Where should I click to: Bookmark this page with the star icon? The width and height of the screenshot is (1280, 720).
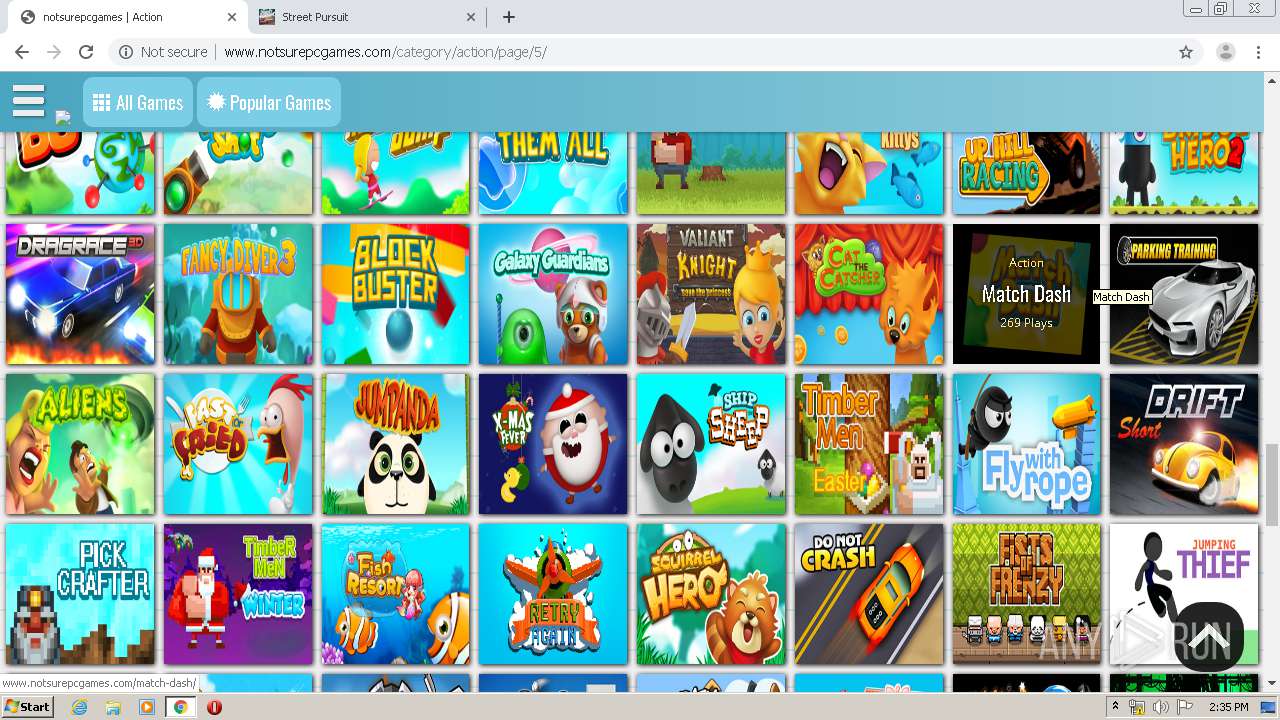point(1186,52)
